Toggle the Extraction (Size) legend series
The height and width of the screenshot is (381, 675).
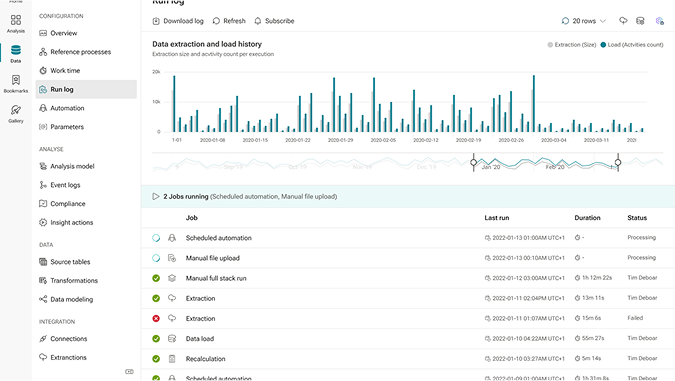coord(572,44)
